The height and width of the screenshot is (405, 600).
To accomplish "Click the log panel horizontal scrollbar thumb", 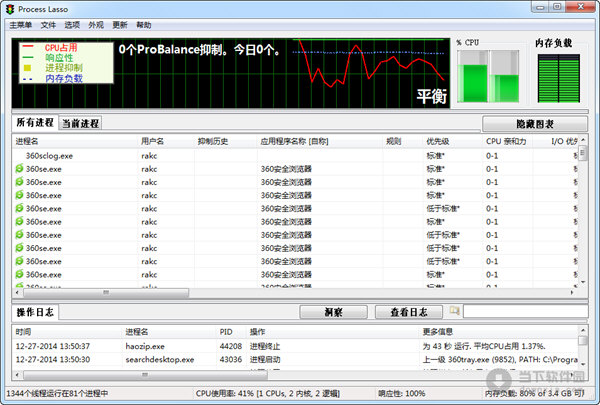I will [x=145, y=375].
